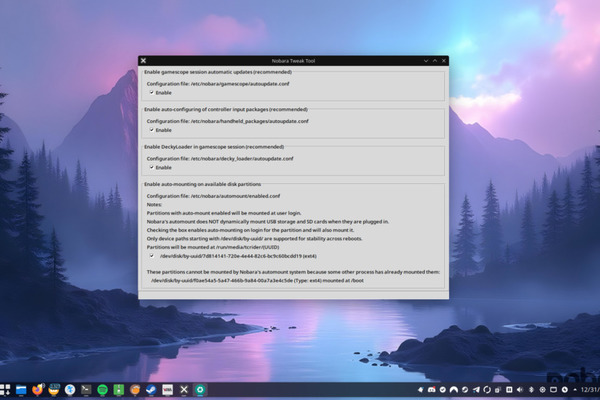Launch Firefox from the taskbar

point(37,389)
